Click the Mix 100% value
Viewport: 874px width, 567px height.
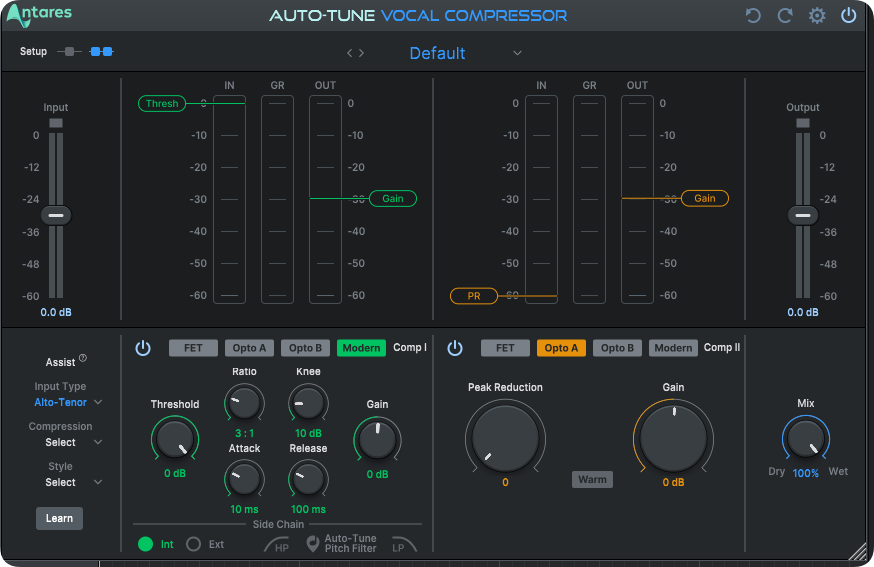coord(805,473)
